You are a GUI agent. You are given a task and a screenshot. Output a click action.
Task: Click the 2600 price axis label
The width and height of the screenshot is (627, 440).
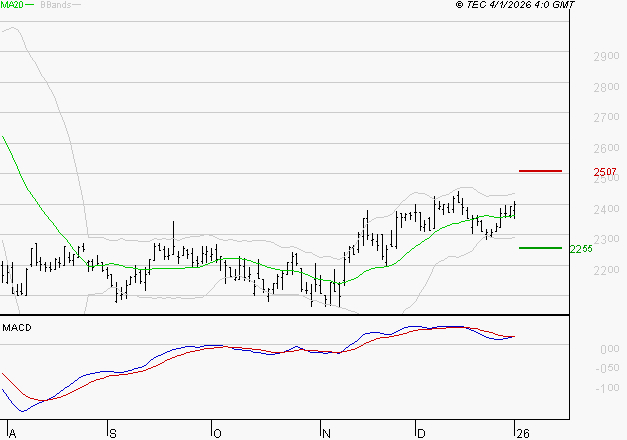(606, 148)
